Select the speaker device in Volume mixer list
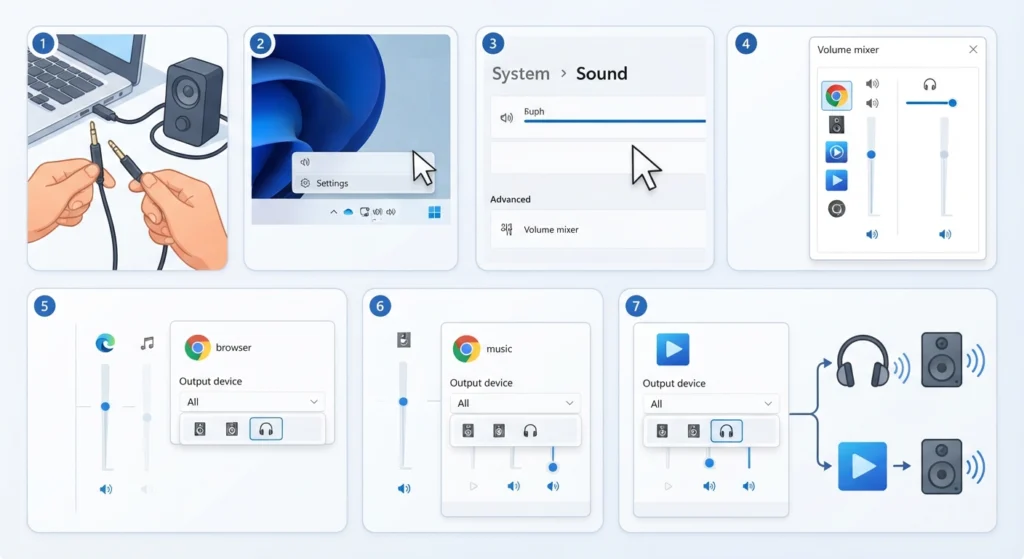The height and width of the screenshot is (559, 1024). click(x=837, y=124)
